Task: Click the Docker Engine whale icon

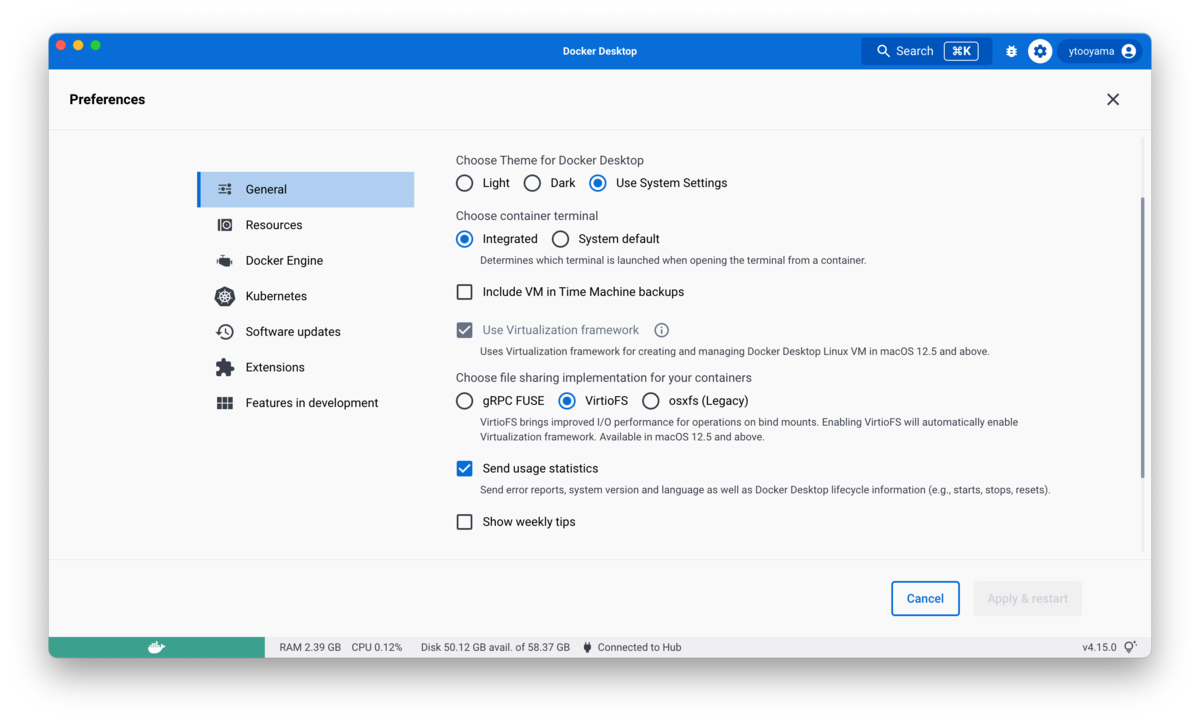Action: coord(225,261)
